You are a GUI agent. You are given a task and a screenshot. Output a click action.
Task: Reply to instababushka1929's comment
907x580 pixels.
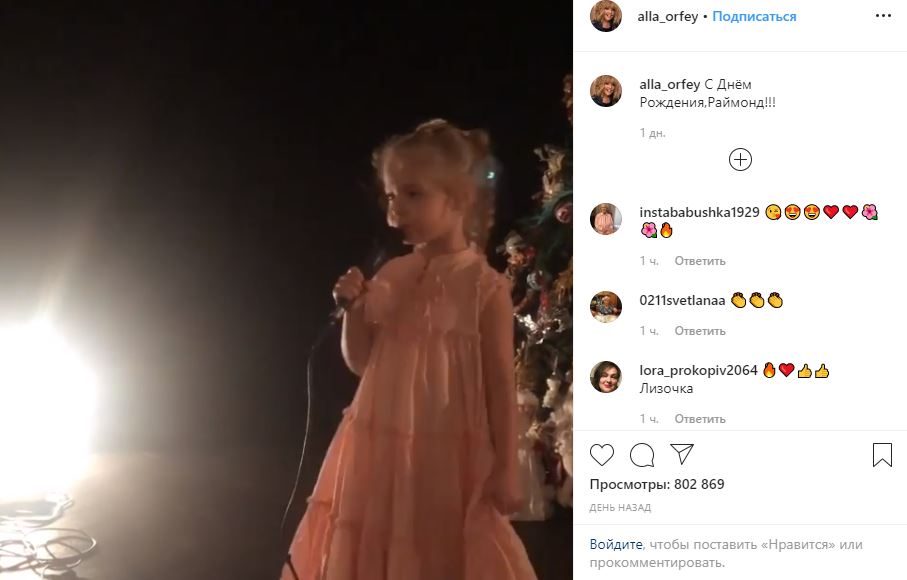tap(700, 261)
